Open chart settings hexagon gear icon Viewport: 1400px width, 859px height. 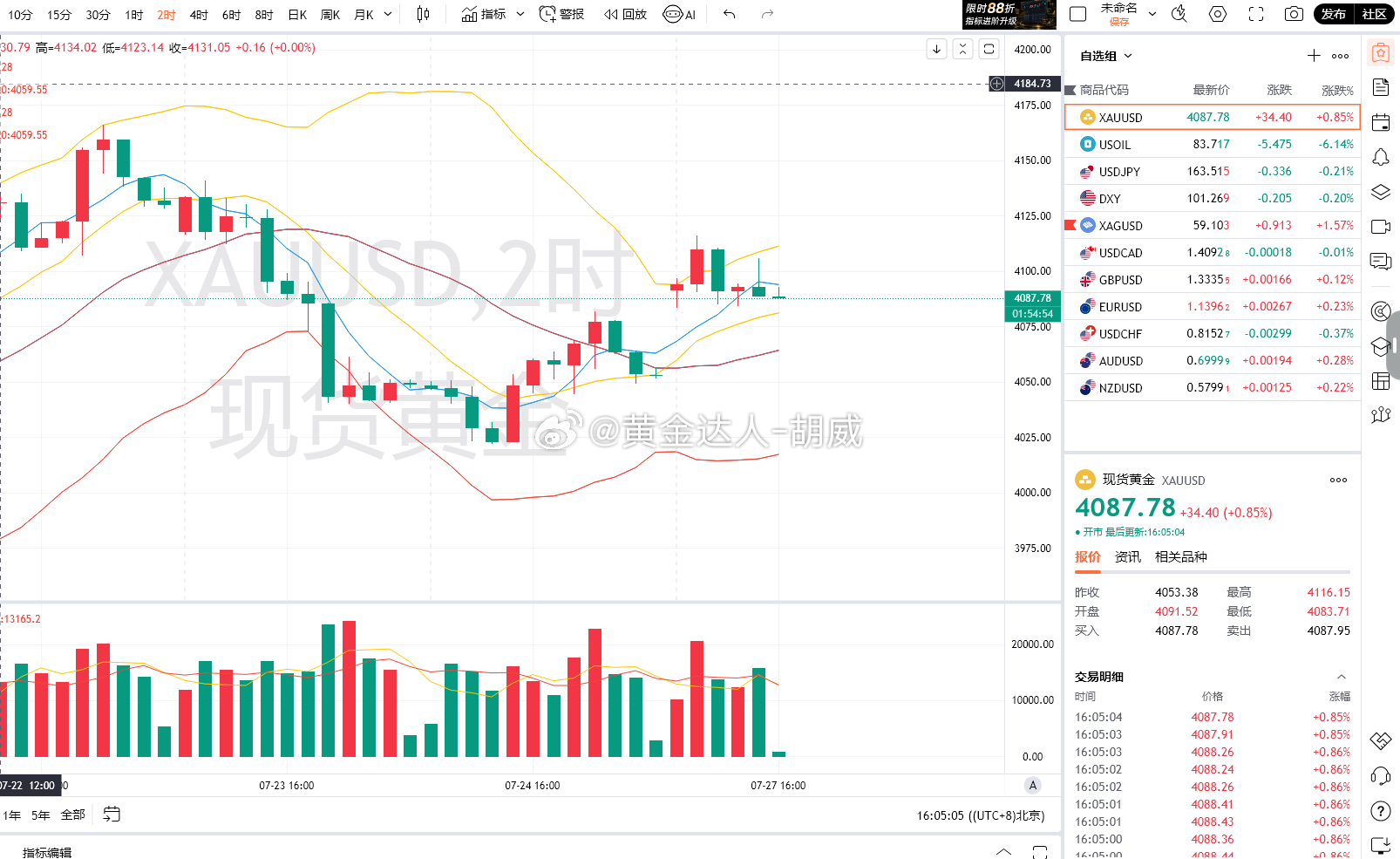pyautogui.click(x=1218, y=14)
